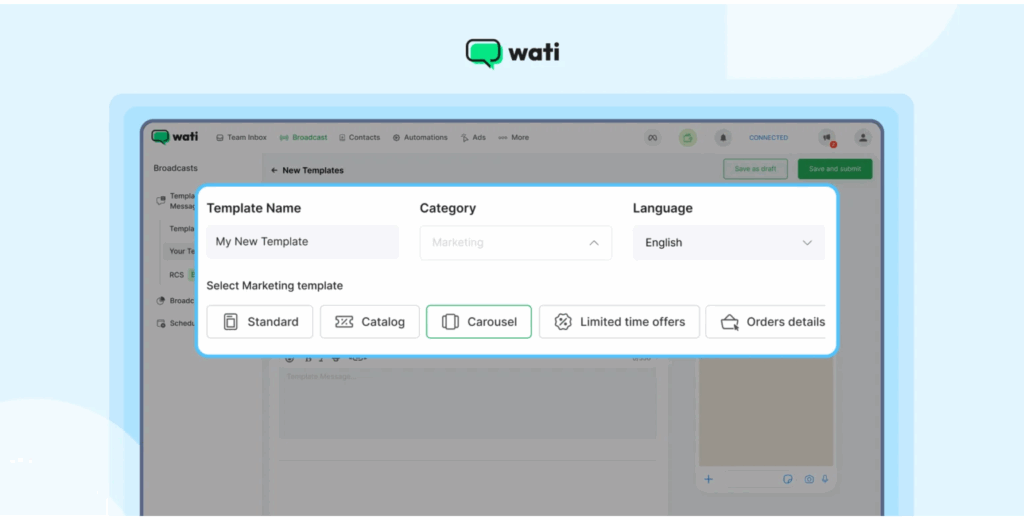Click the Standard template phone icon
The image size is (1024, 520).
click(231, 321)
